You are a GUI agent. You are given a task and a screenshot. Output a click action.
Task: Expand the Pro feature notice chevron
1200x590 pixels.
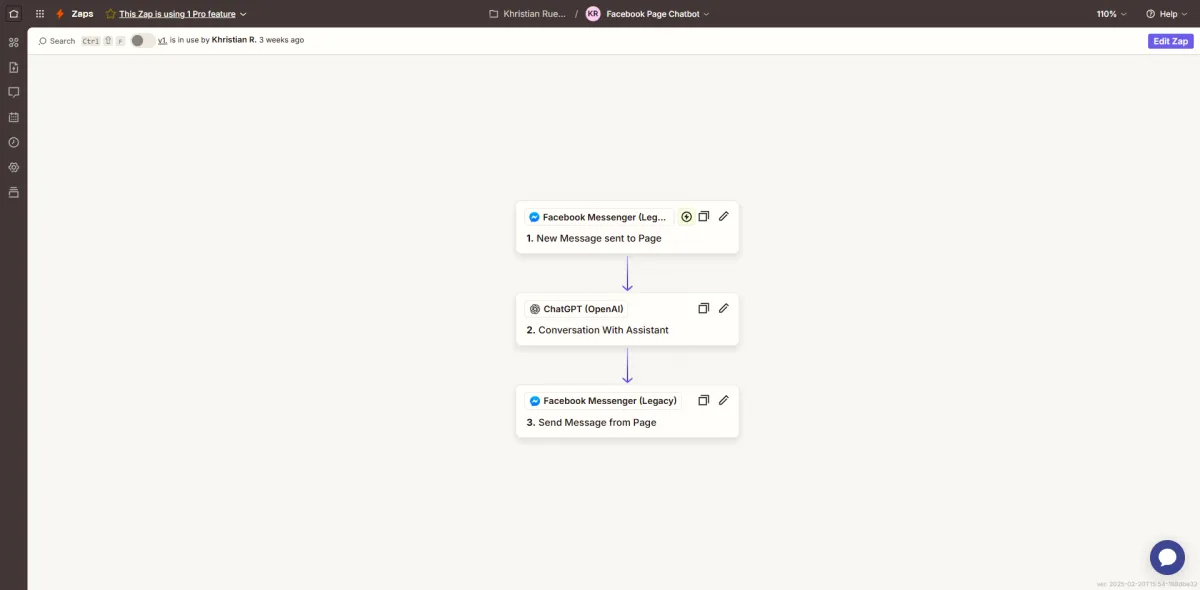[x=243, y=14]
